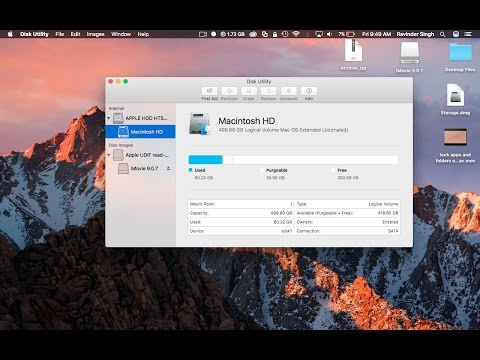This screenshot has width=480, height=360.
Task: Click the overlapping squares menu bar icon
Action: [x=265, y=34]
